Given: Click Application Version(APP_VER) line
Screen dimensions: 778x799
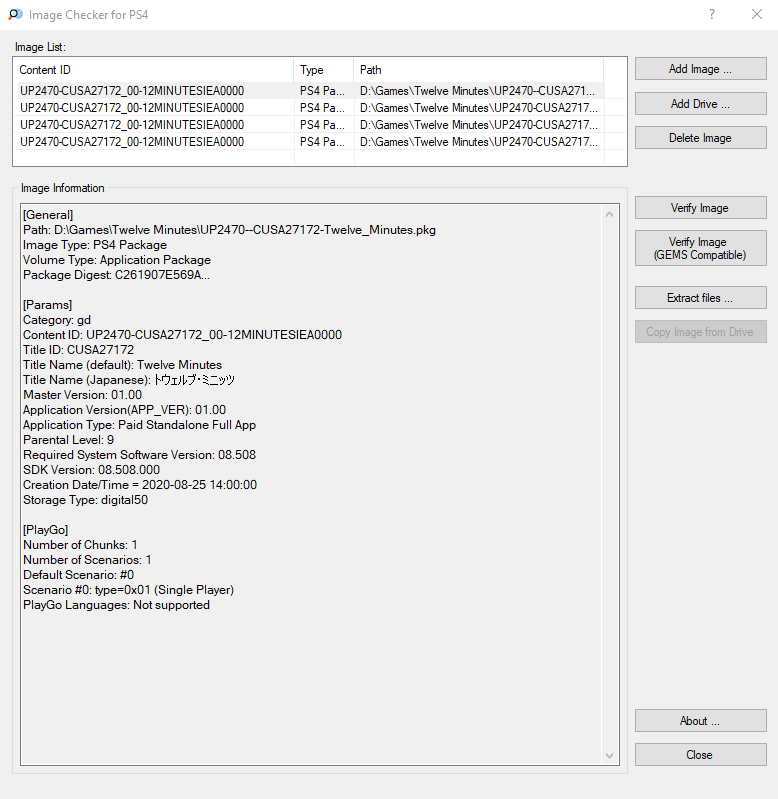Looking at the screenshot, I should [124, 410].
